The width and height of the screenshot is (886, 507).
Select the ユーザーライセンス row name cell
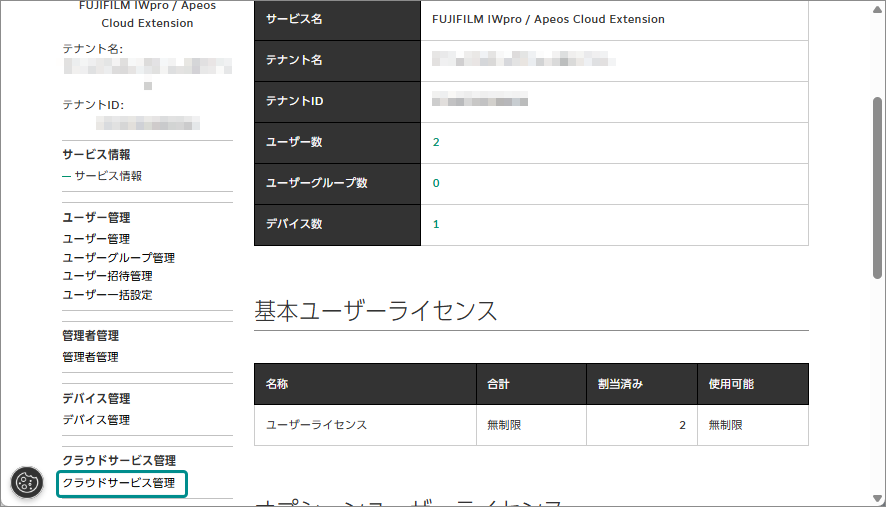click(365, 425)
